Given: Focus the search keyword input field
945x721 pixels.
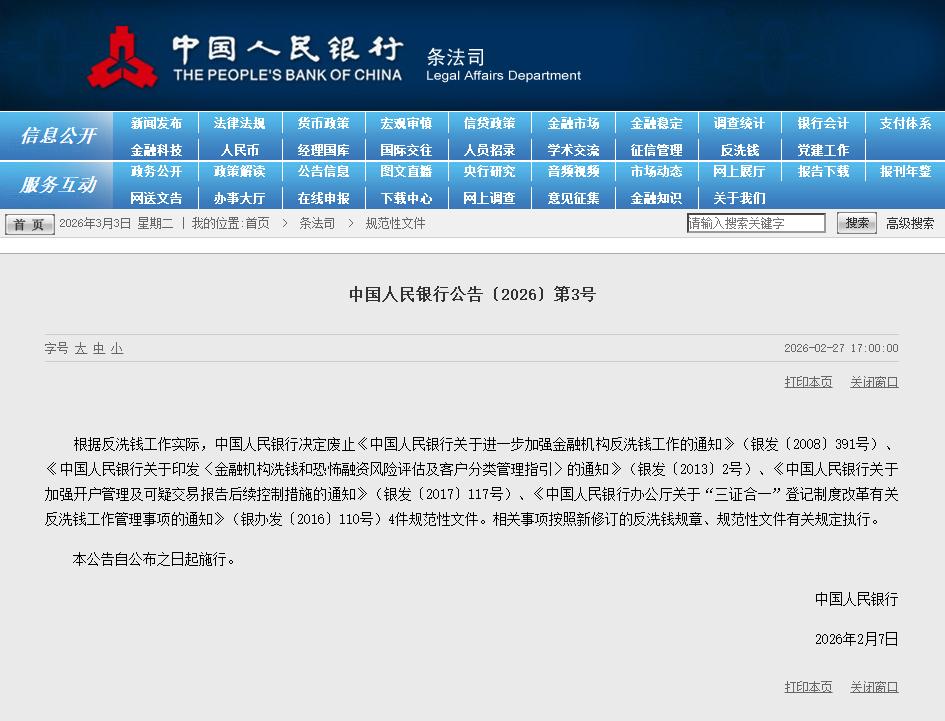Looking at the screenshot, I should pos(756,223).
